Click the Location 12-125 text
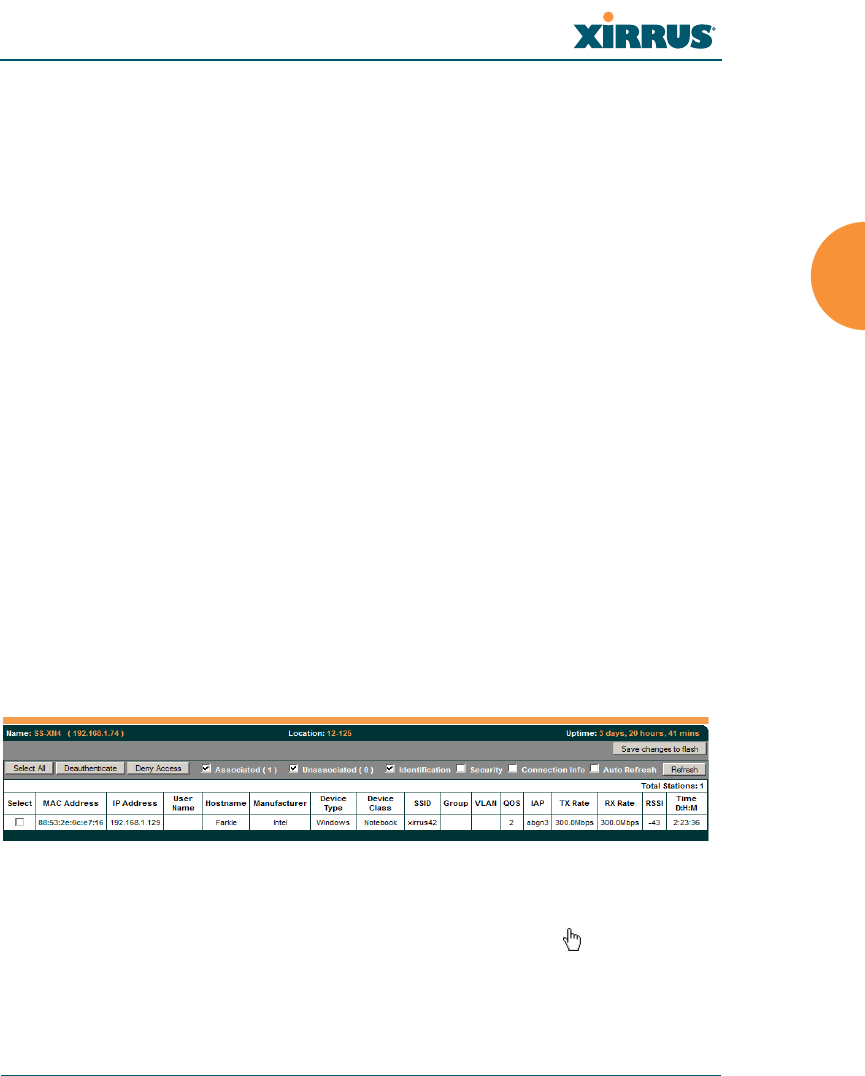865x1076 pixels. (320, 734)
